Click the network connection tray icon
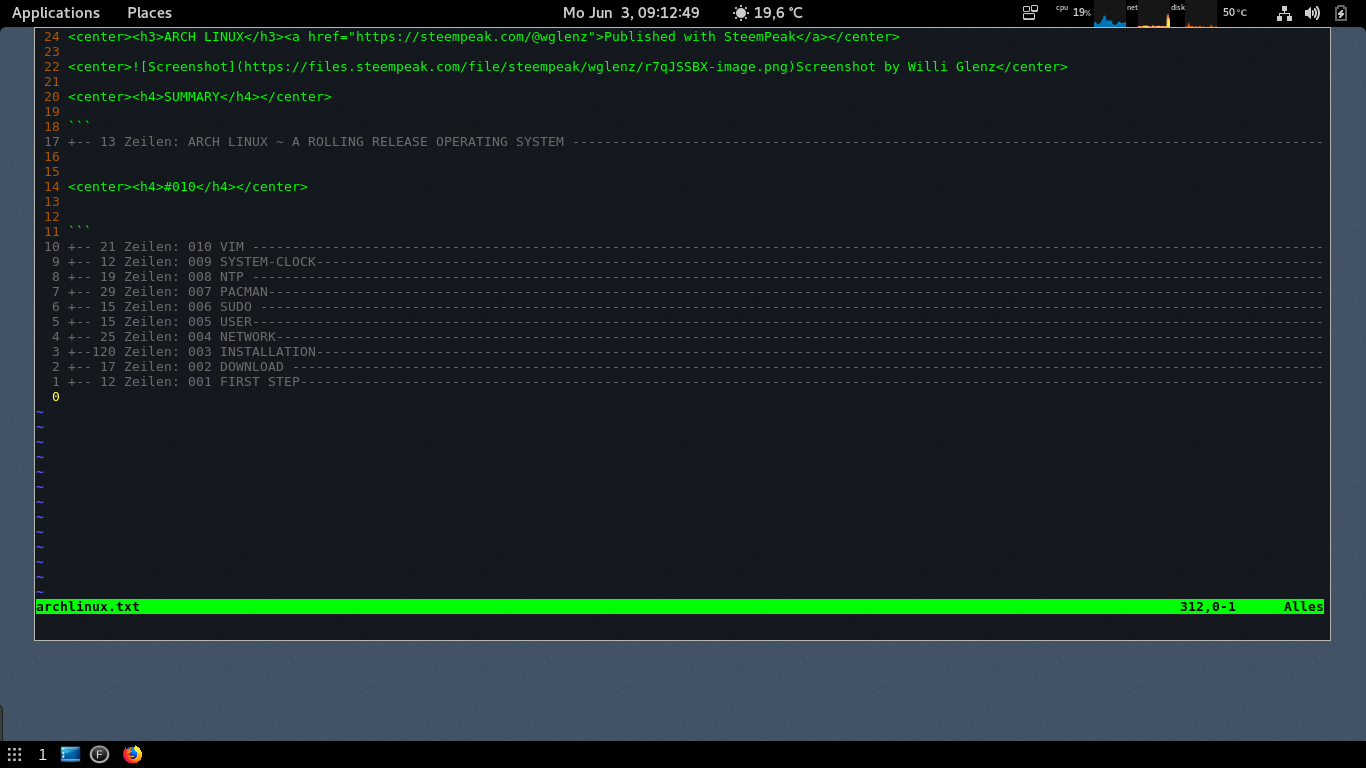1366x768 pixels. tap(1284, 13)
